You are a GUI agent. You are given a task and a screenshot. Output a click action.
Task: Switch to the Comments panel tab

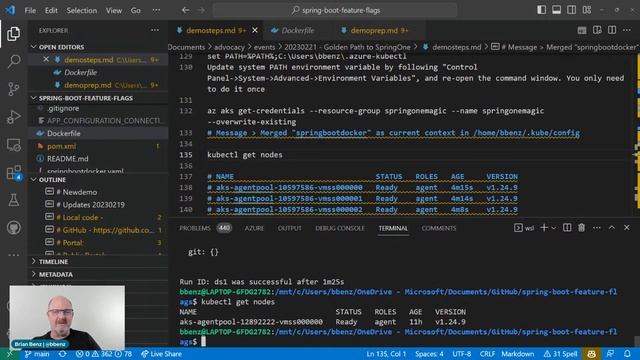coord(439,228)
